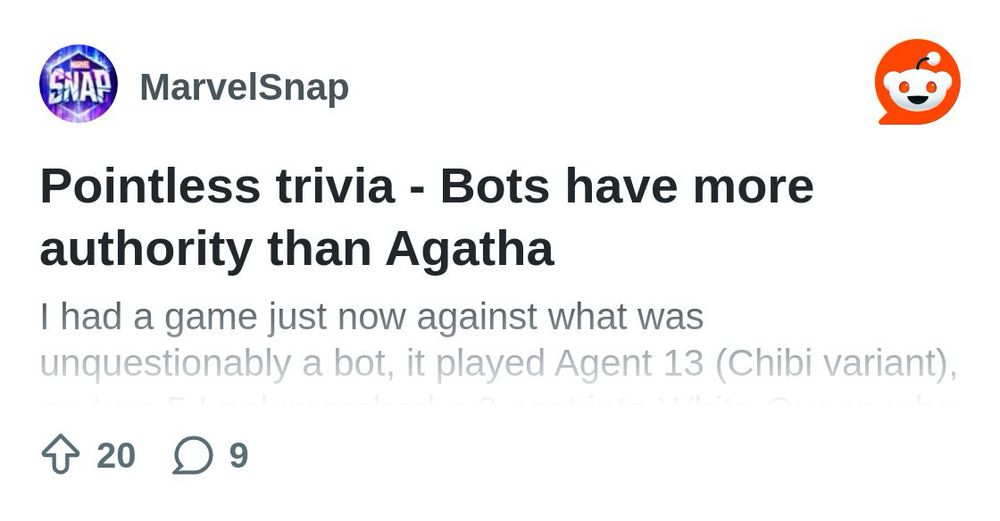
Task: Click the word 'Agatha' in the title
Action: click(469, 249)
